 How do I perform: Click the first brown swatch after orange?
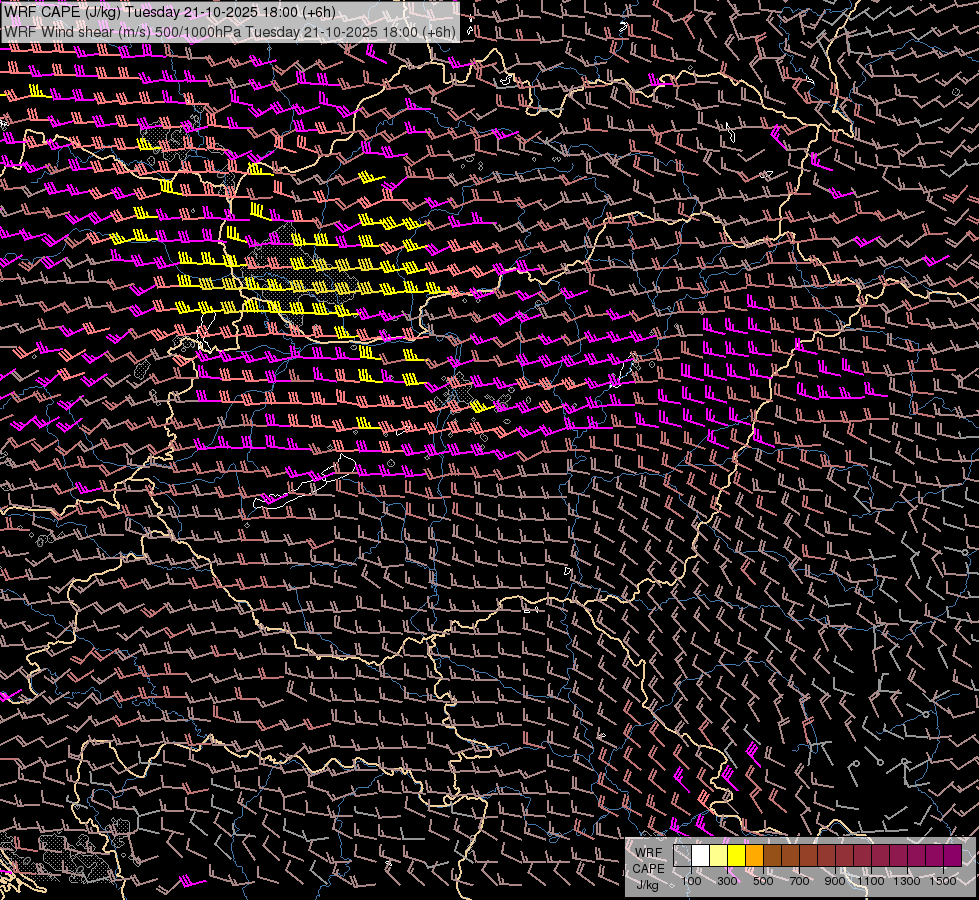772,856
